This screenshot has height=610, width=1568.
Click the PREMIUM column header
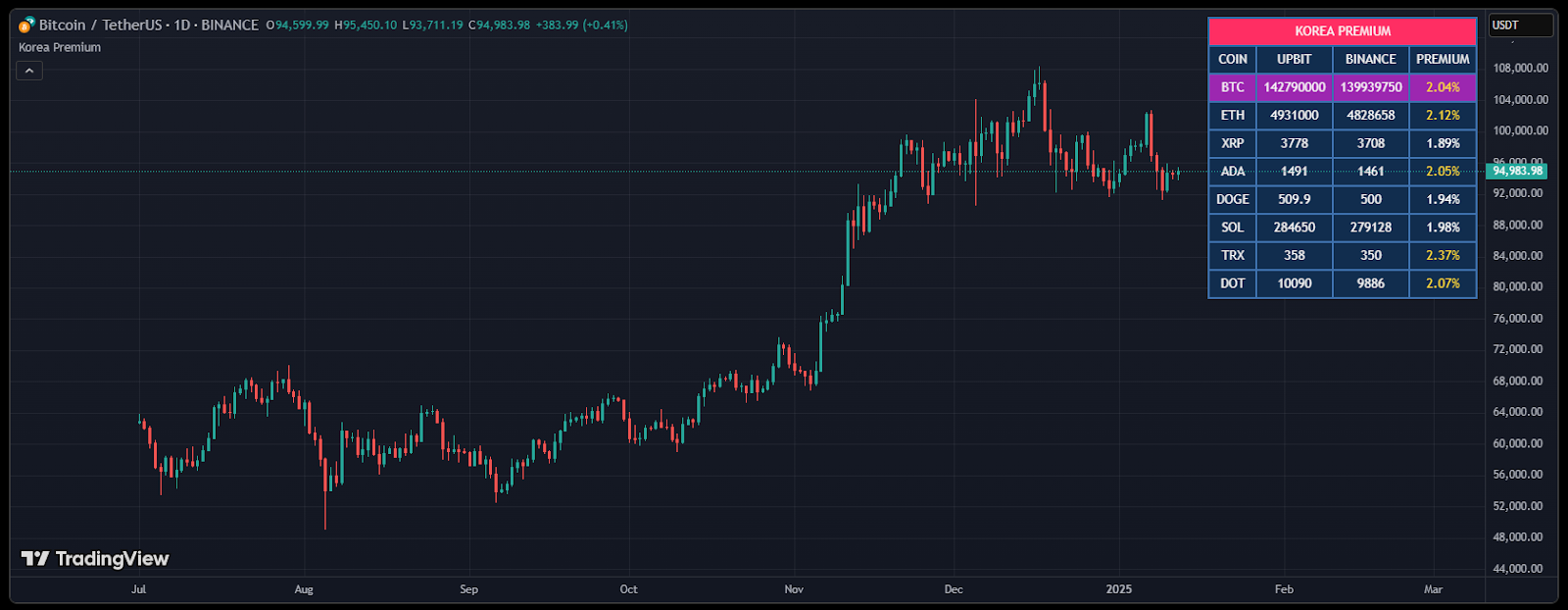click(x=1443, y=59)
